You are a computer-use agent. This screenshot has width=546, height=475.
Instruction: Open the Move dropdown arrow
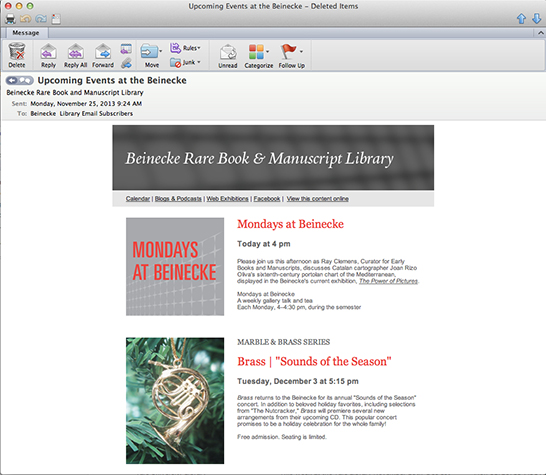(x=161, y=51)
